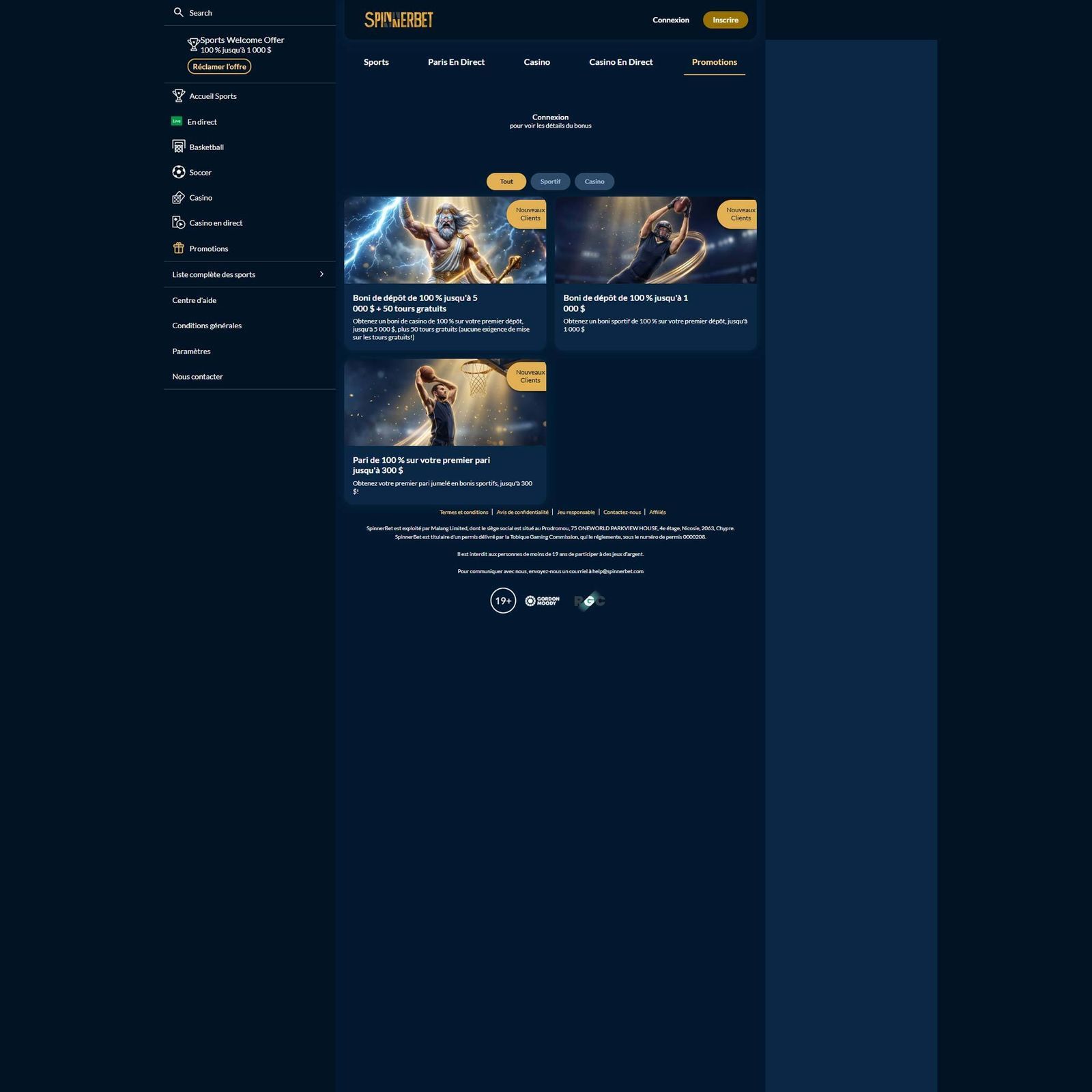Click the Casino dice icon in sidebar
The height and width of the screenshot is (1092, 1092).
click(x=179, y=197)
